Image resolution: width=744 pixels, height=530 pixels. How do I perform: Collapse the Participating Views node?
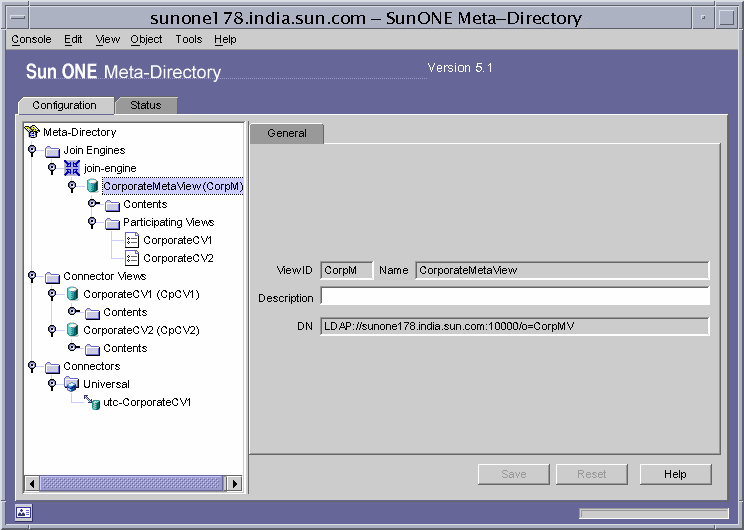92,223
